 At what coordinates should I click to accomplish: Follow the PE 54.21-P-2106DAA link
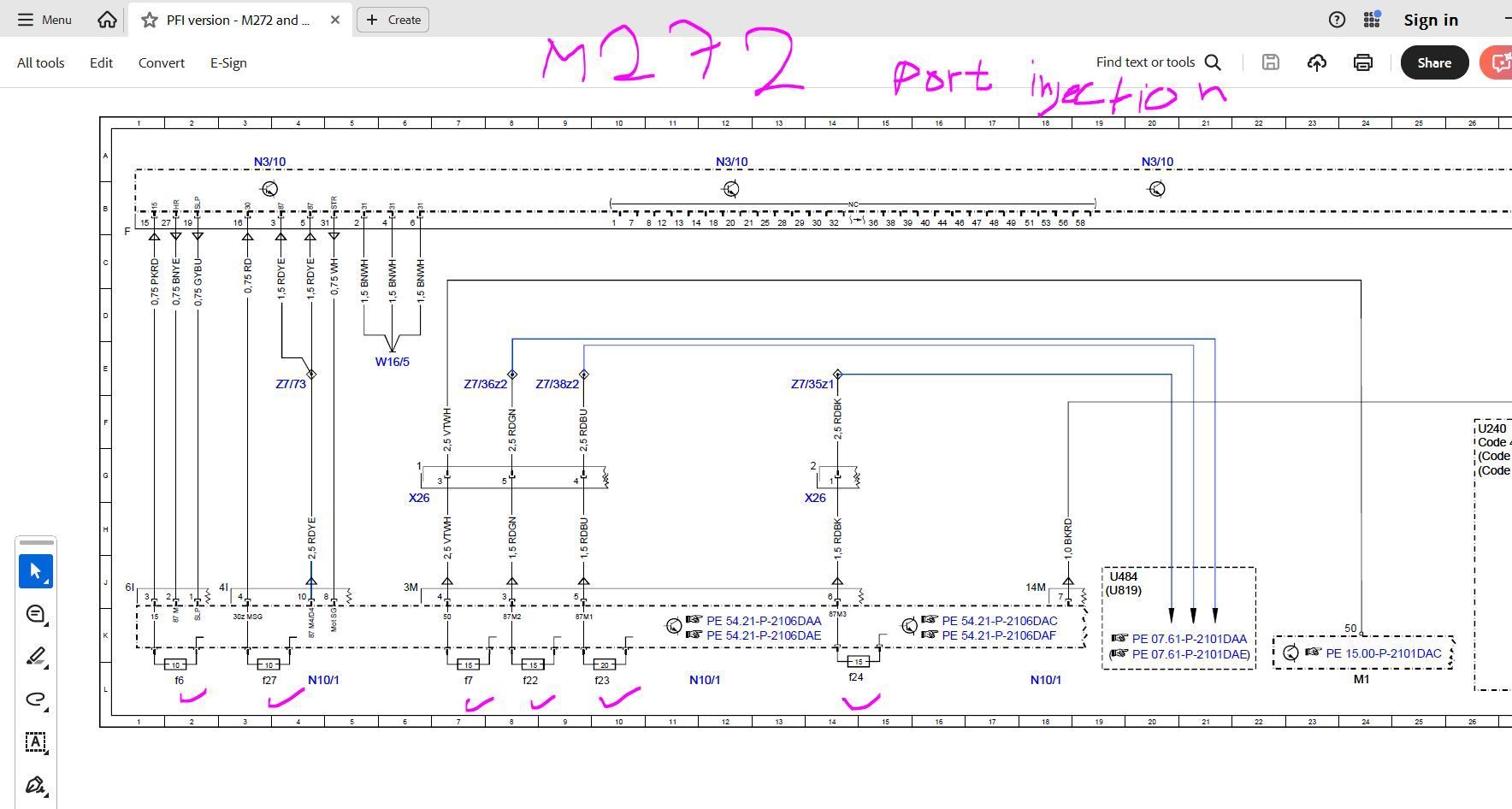(763, 621)
